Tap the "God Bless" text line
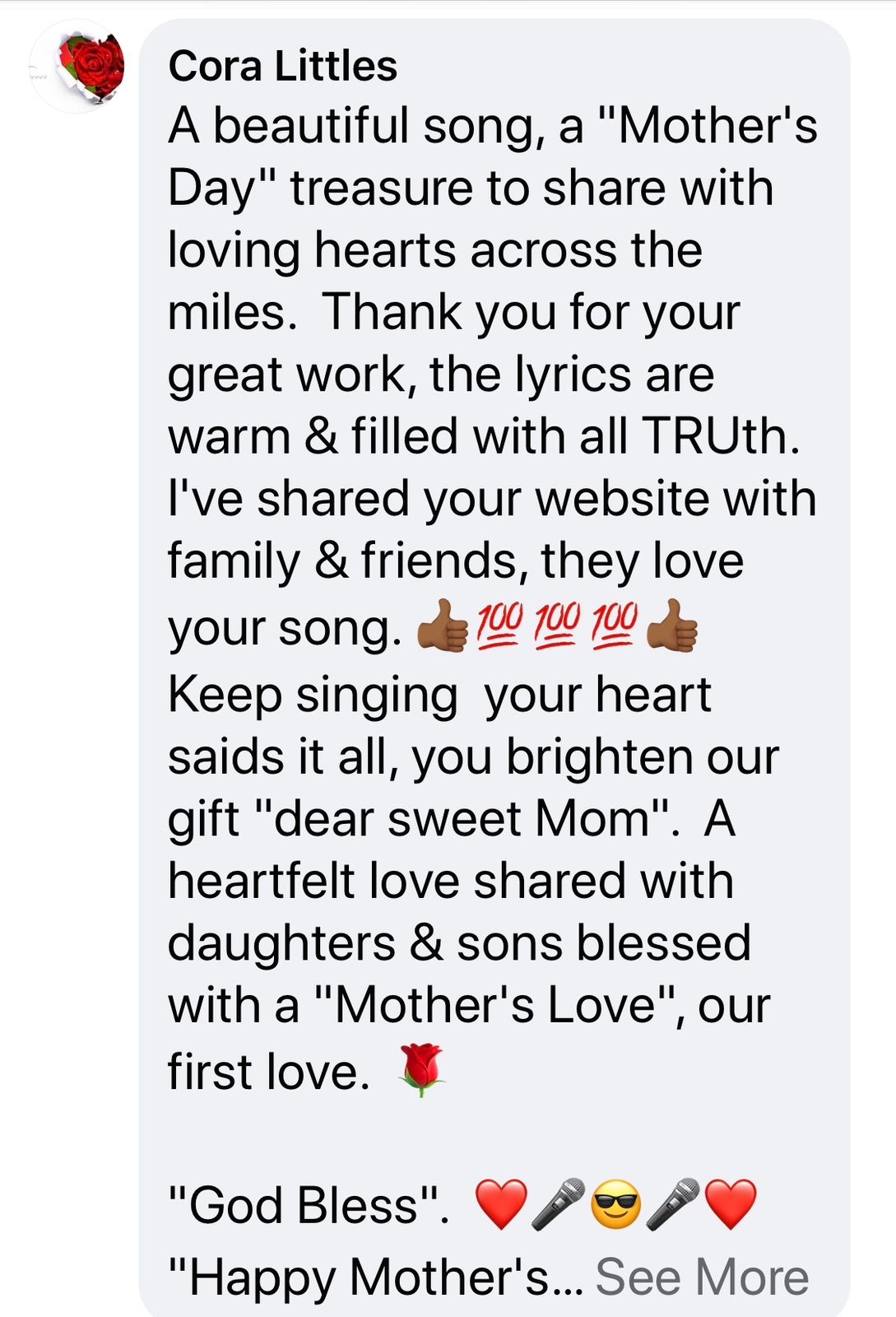Image resolution: width=896 pixels, height=1317 pixels. 309,1205
